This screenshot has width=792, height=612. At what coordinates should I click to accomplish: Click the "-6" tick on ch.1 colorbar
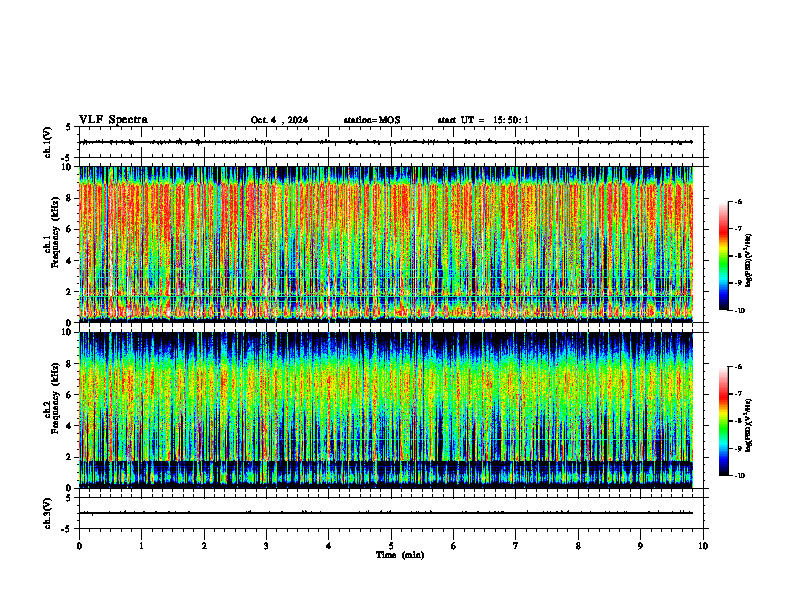[x=738, y=201]
